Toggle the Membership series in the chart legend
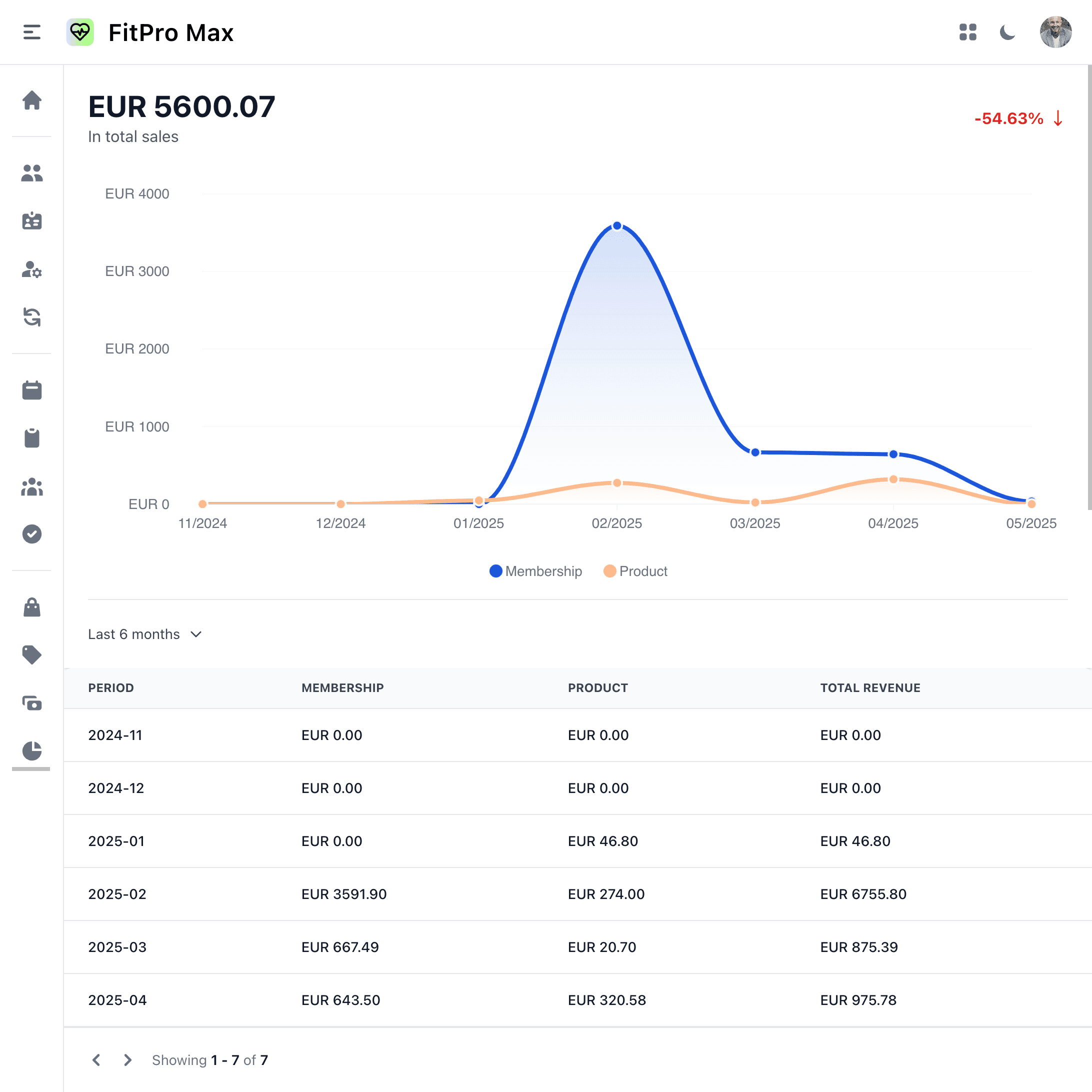Image resolution: width=1092 pixels, height=1092 pixels. [x=535, y=571]
